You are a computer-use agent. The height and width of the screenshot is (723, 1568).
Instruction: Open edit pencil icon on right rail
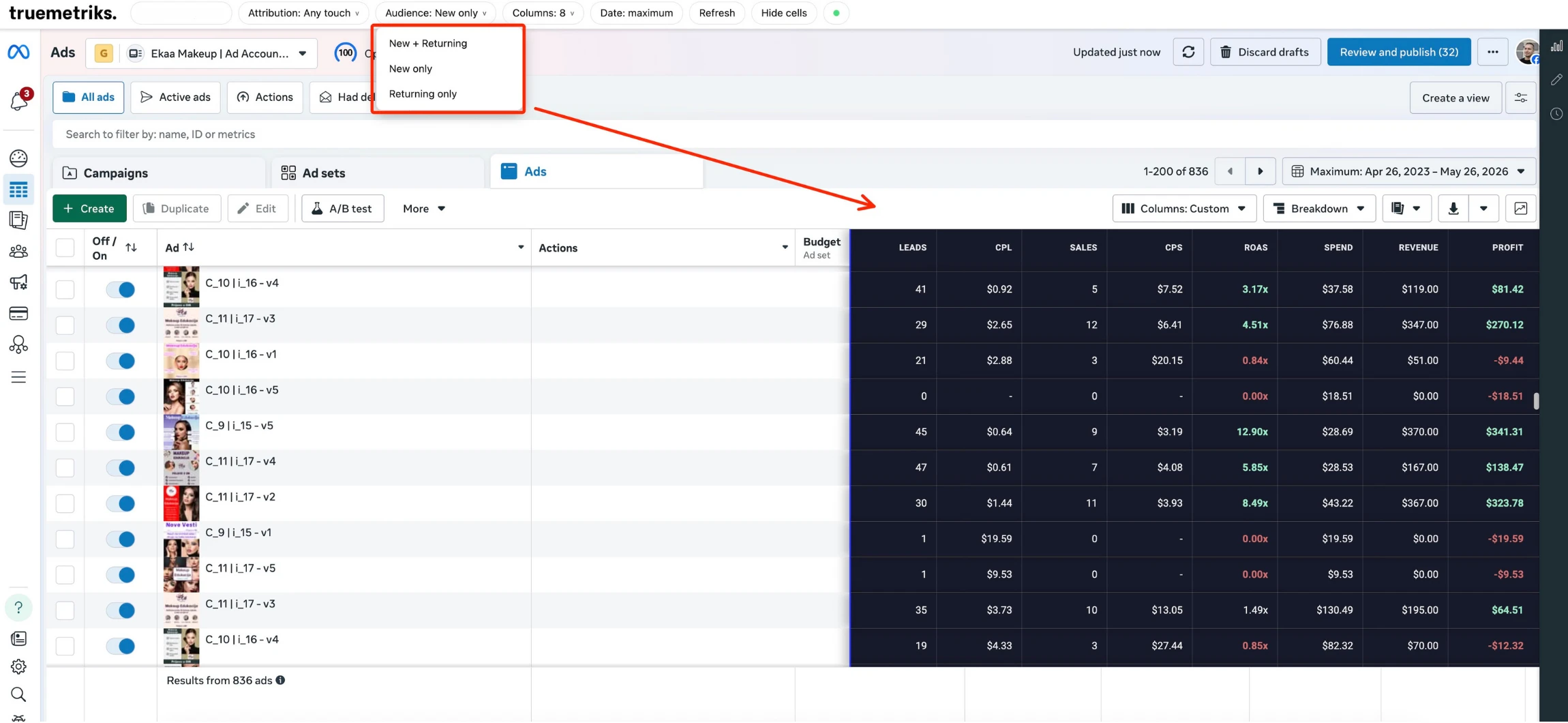pos(1556,80)
